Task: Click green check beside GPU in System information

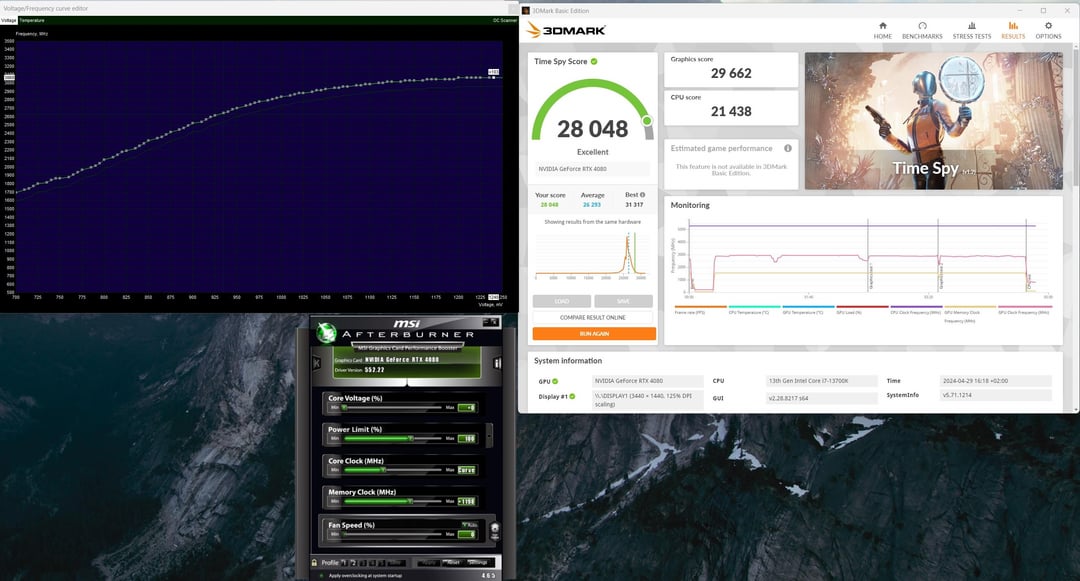Action: pyautogui.click(x=555, y=381)
